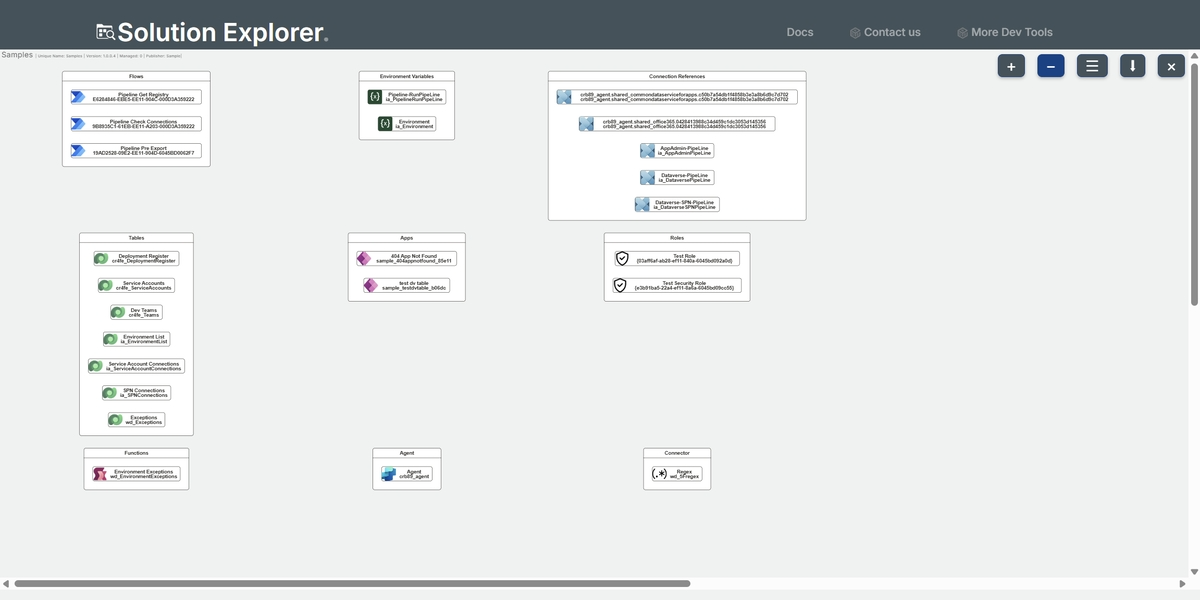Click the Regex connector icon
This screenshot has height=600, width=1200.
659,474
